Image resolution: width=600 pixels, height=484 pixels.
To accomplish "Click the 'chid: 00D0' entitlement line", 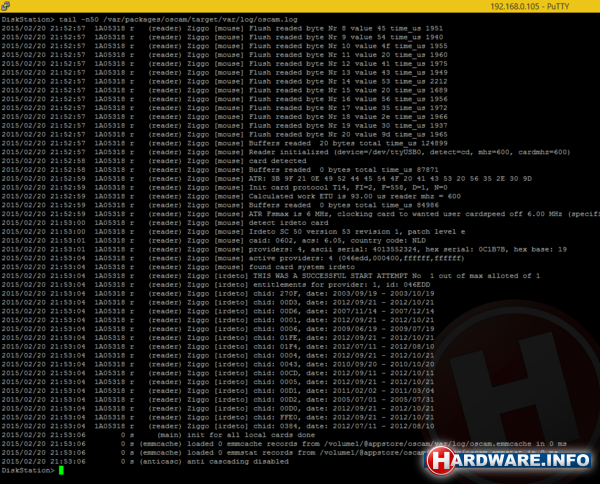I will (x=218, y=409).
